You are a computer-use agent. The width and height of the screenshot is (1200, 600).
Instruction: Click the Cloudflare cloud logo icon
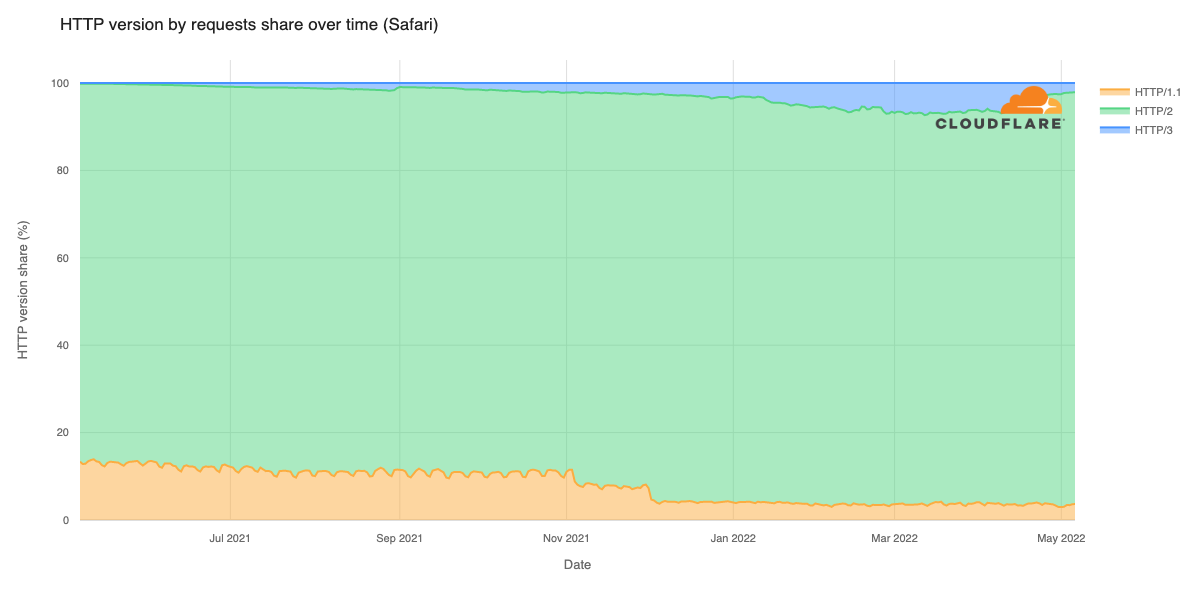pos(1031,102)
